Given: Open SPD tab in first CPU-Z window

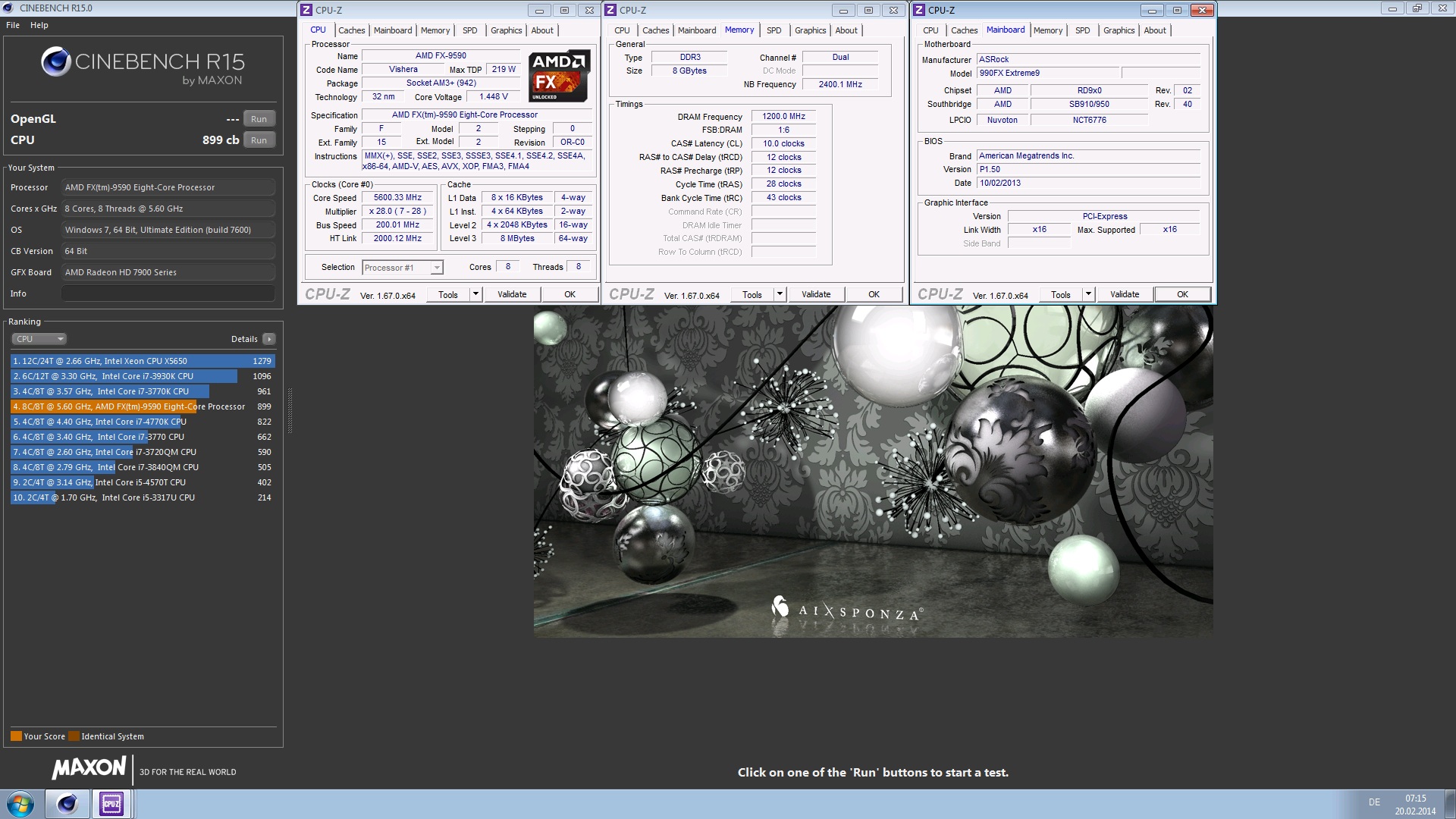Looking at the screenshot, I should [470, 30].
